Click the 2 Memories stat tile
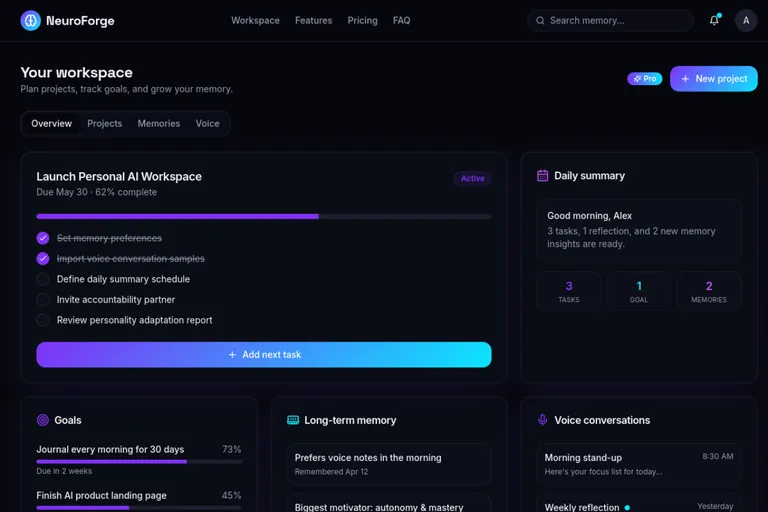The image size is (768, 512). point(709,291)
